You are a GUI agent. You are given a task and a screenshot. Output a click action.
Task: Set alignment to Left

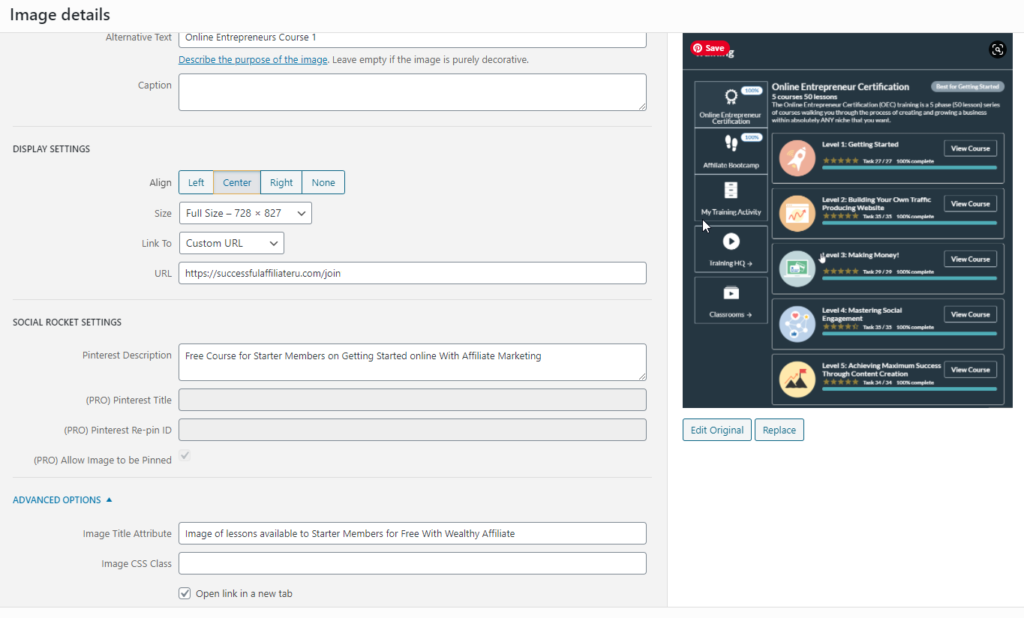[x=196, y=182]
